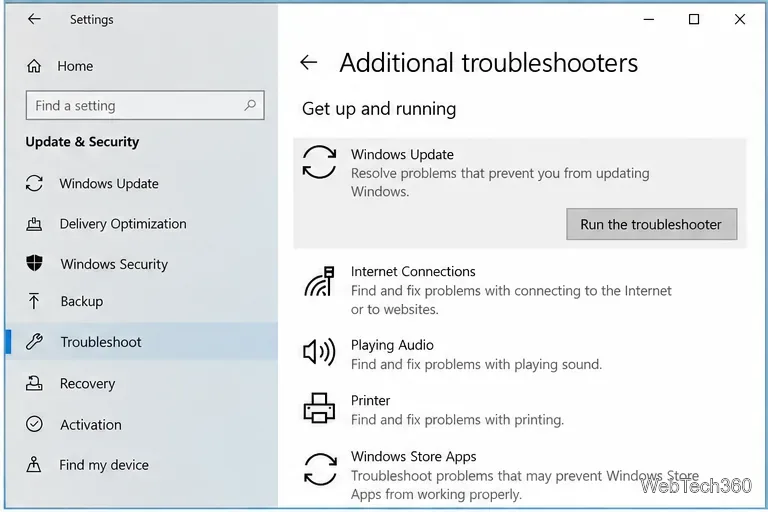Click the Update & Security heading
This screenshot has width=768, height=512.
82,142
